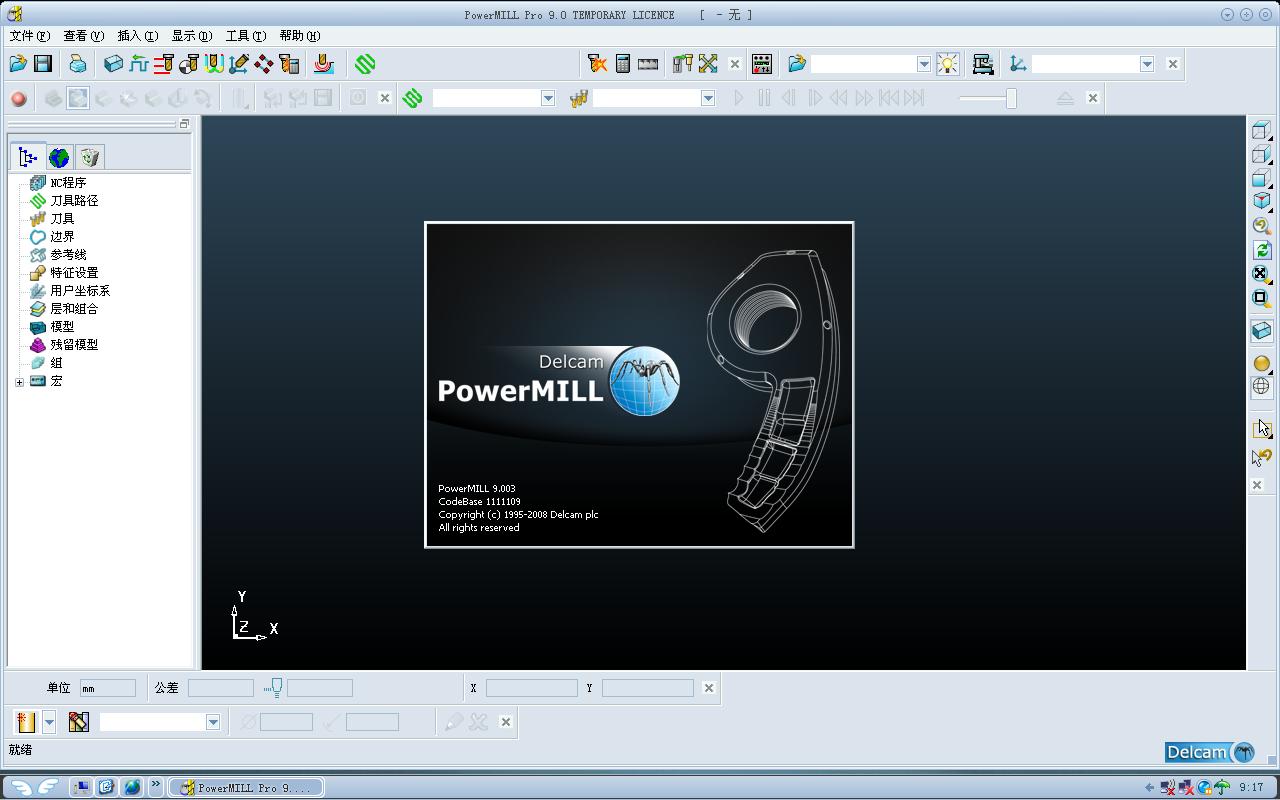
Task: Click the green toolpath icon in main toolbar
Action: point(365,64)
